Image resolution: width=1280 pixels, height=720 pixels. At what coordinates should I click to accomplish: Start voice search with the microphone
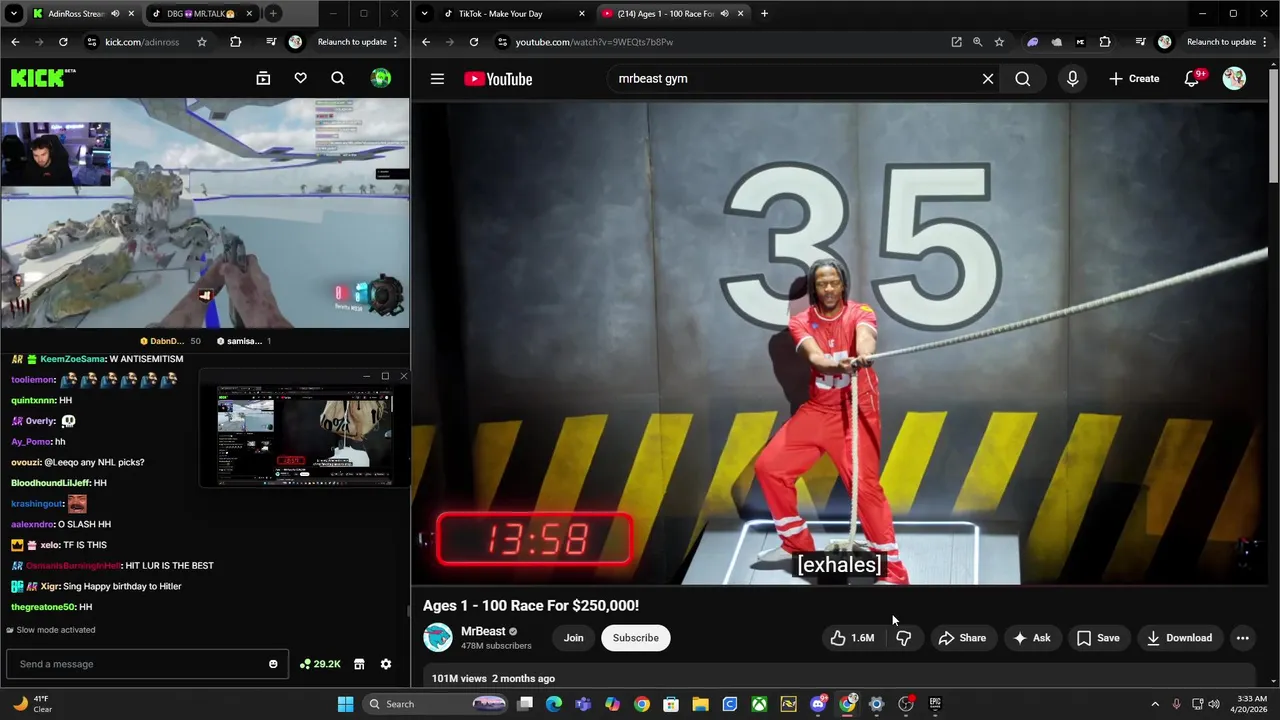click(x=1072, y=79)
